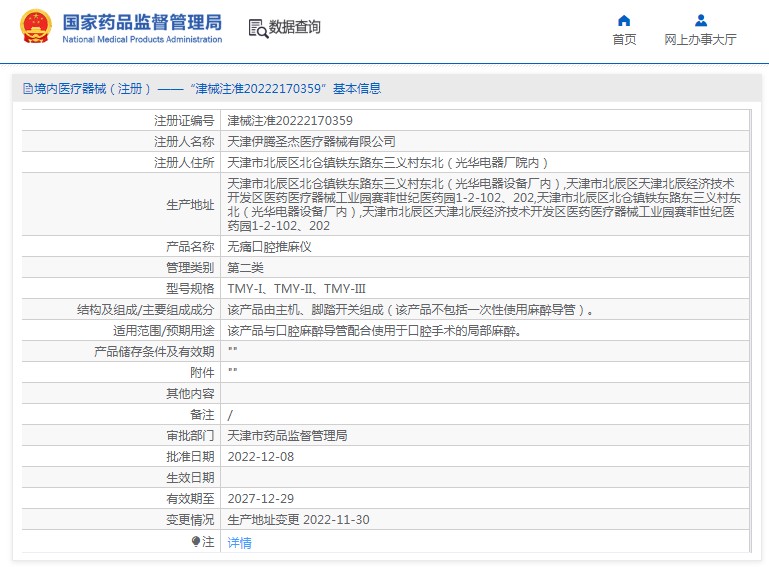
Task: Click the 其他内容 row label
Action: (190, 394)
